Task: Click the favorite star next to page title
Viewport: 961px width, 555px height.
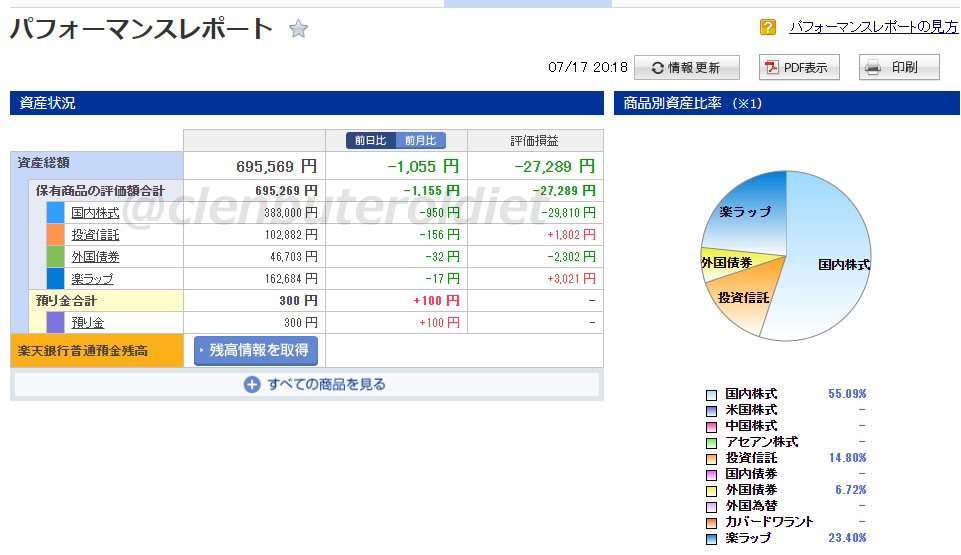Action: tap(298, 29)
